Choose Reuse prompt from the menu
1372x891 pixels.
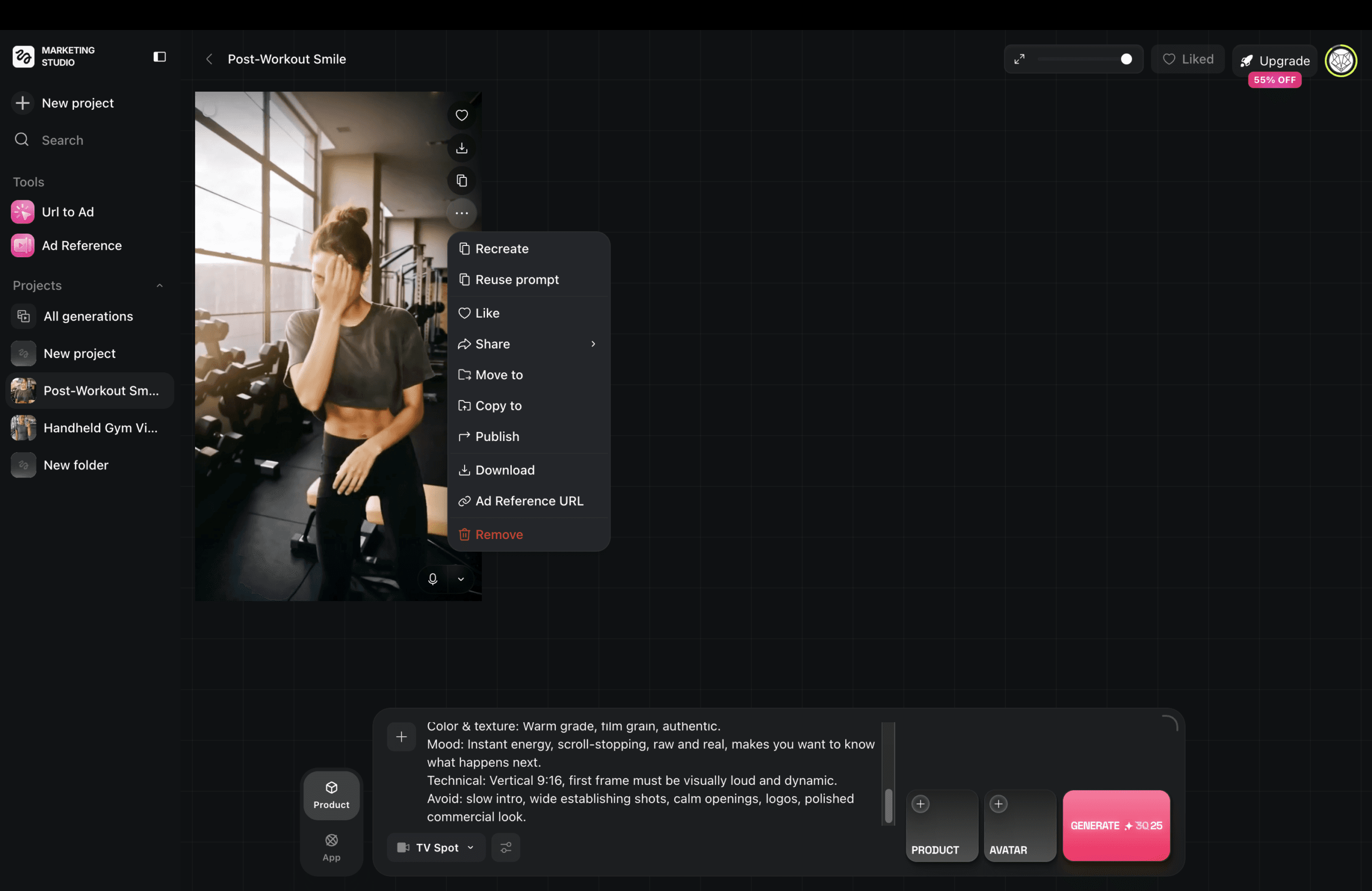pos(528,279)
